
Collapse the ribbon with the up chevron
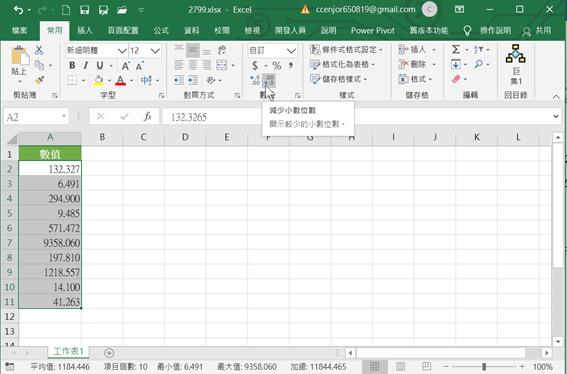pyautogui.click(x=556, y=96)
